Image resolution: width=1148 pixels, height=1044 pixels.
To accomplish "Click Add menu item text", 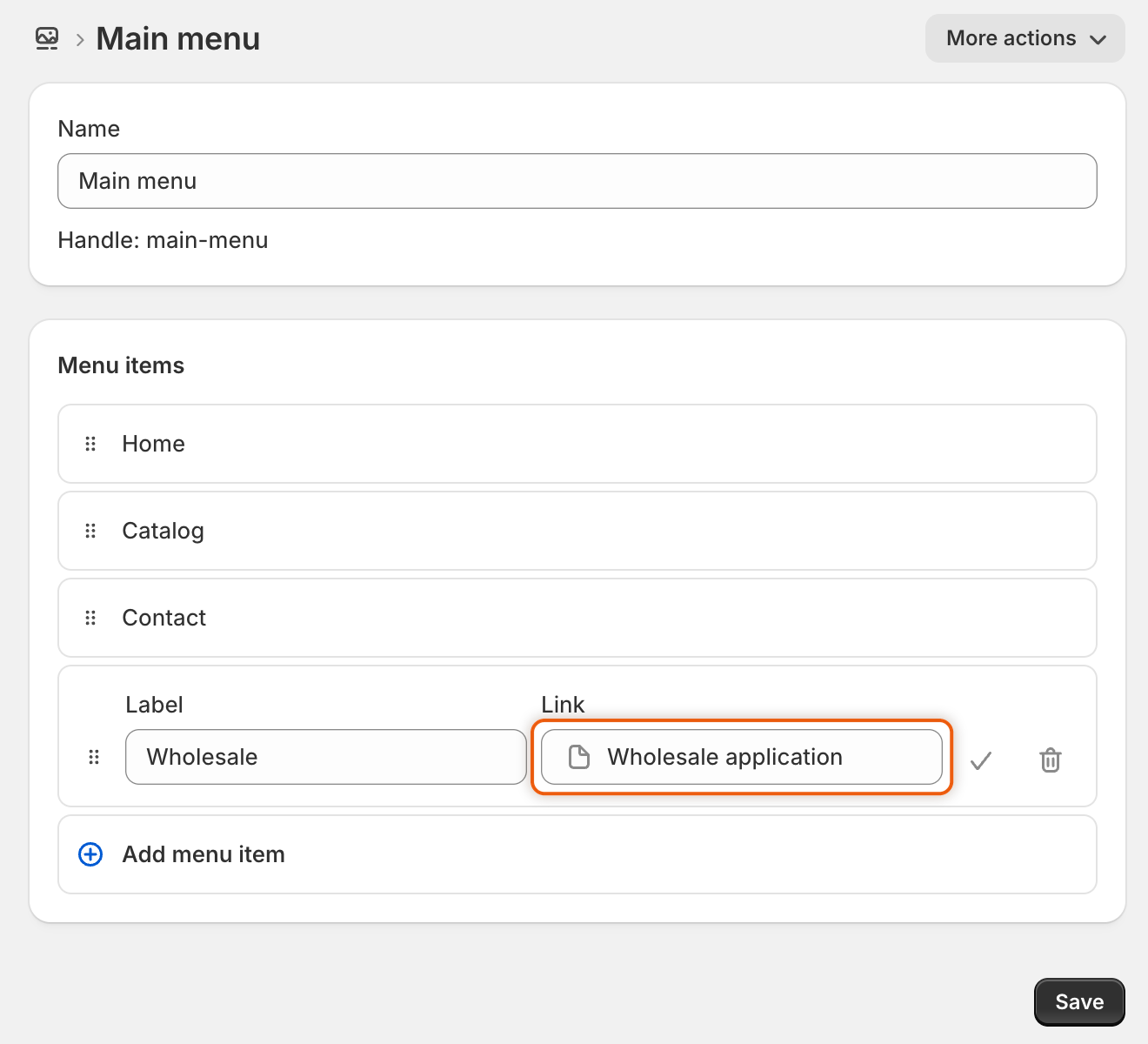I will point(204,854).
